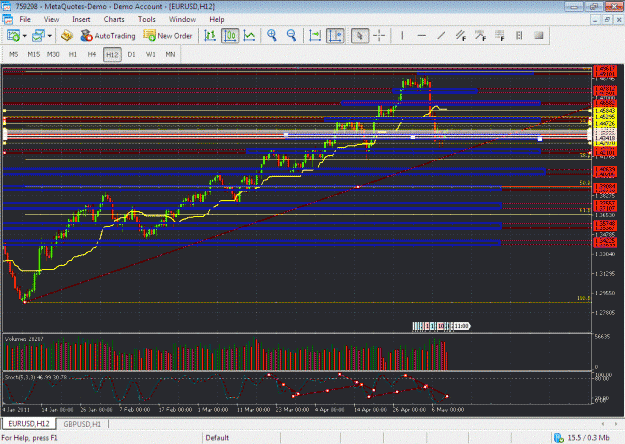Select the Andrews pitchfork tool

pyautogui.click(x=480, y=36)
